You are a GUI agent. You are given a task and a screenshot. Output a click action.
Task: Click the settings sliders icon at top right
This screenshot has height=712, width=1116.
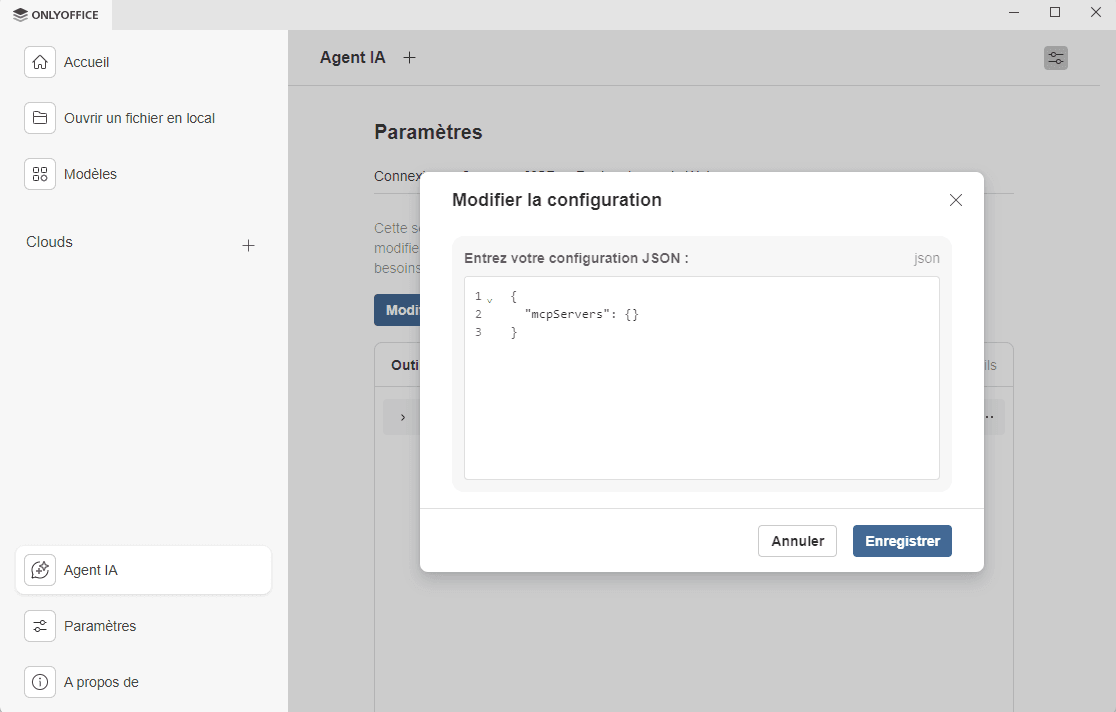pos(1056,57)
